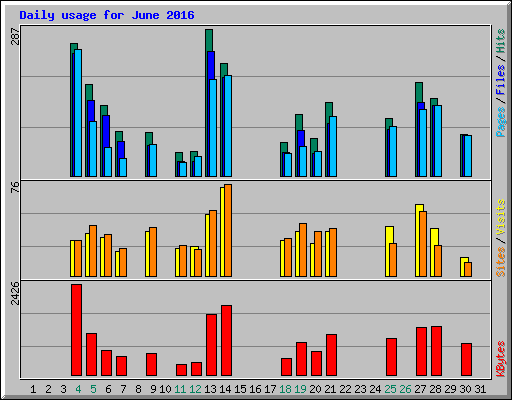Click day label '23' on x-axis
The height and width of the screenshot is (400, 512).
360,389
